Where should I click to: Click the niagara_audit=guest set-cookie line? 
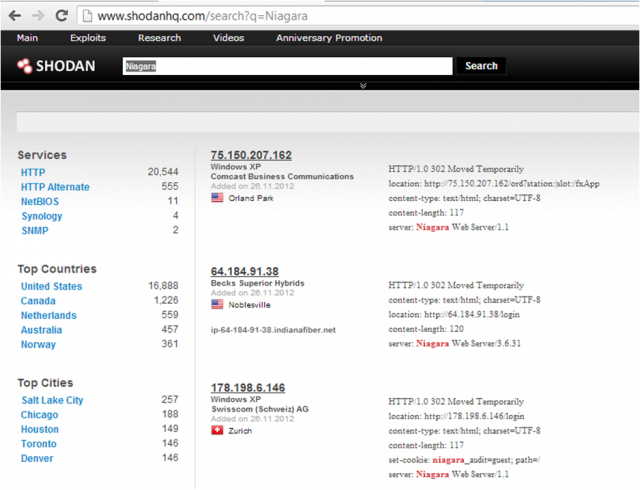(x=464, y=460)
